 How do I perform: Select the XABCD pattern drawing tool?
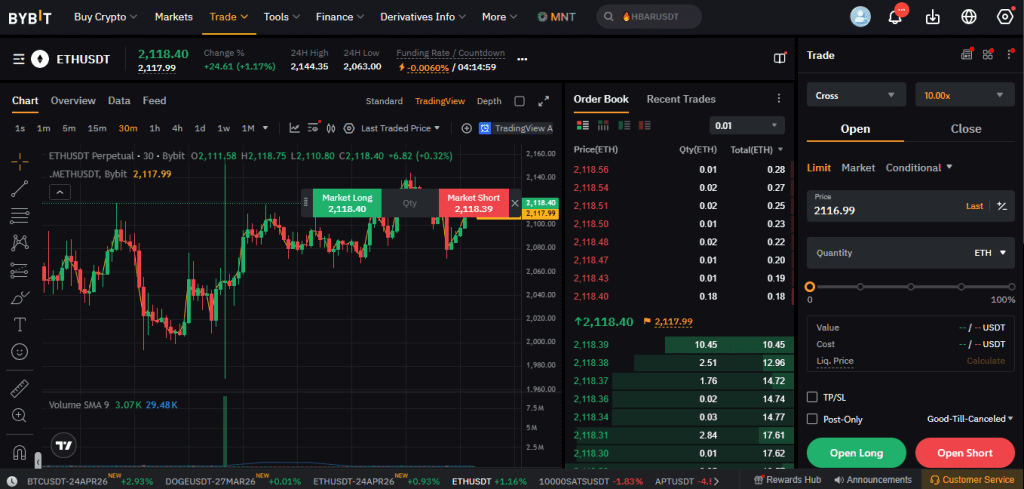tap(20, 243)
